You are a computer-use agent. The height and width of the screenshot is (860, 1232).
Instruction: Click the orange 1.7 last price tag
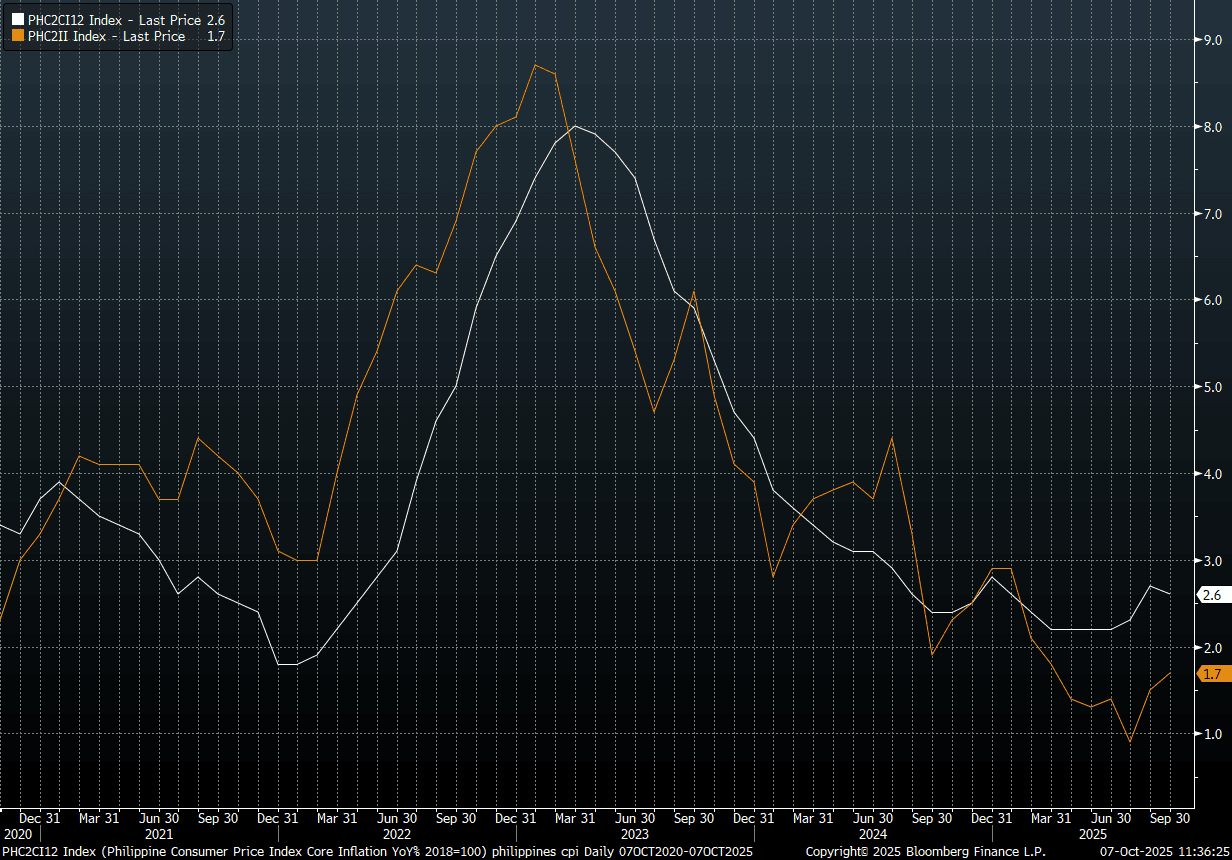pos(1212,674)
